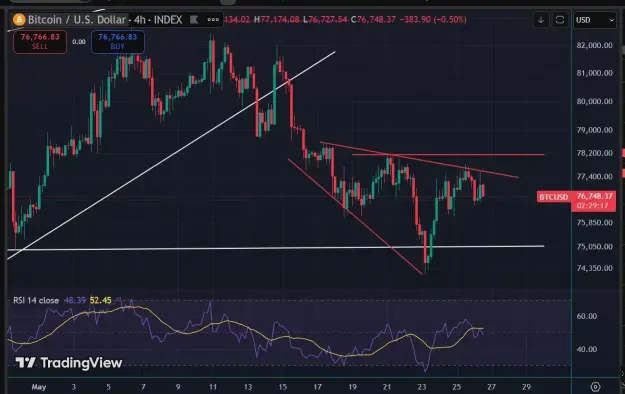Click the SELL 76,766.83 button
Image resolution: width=625 pixels, height=394 pixels.
click(40, 42)
